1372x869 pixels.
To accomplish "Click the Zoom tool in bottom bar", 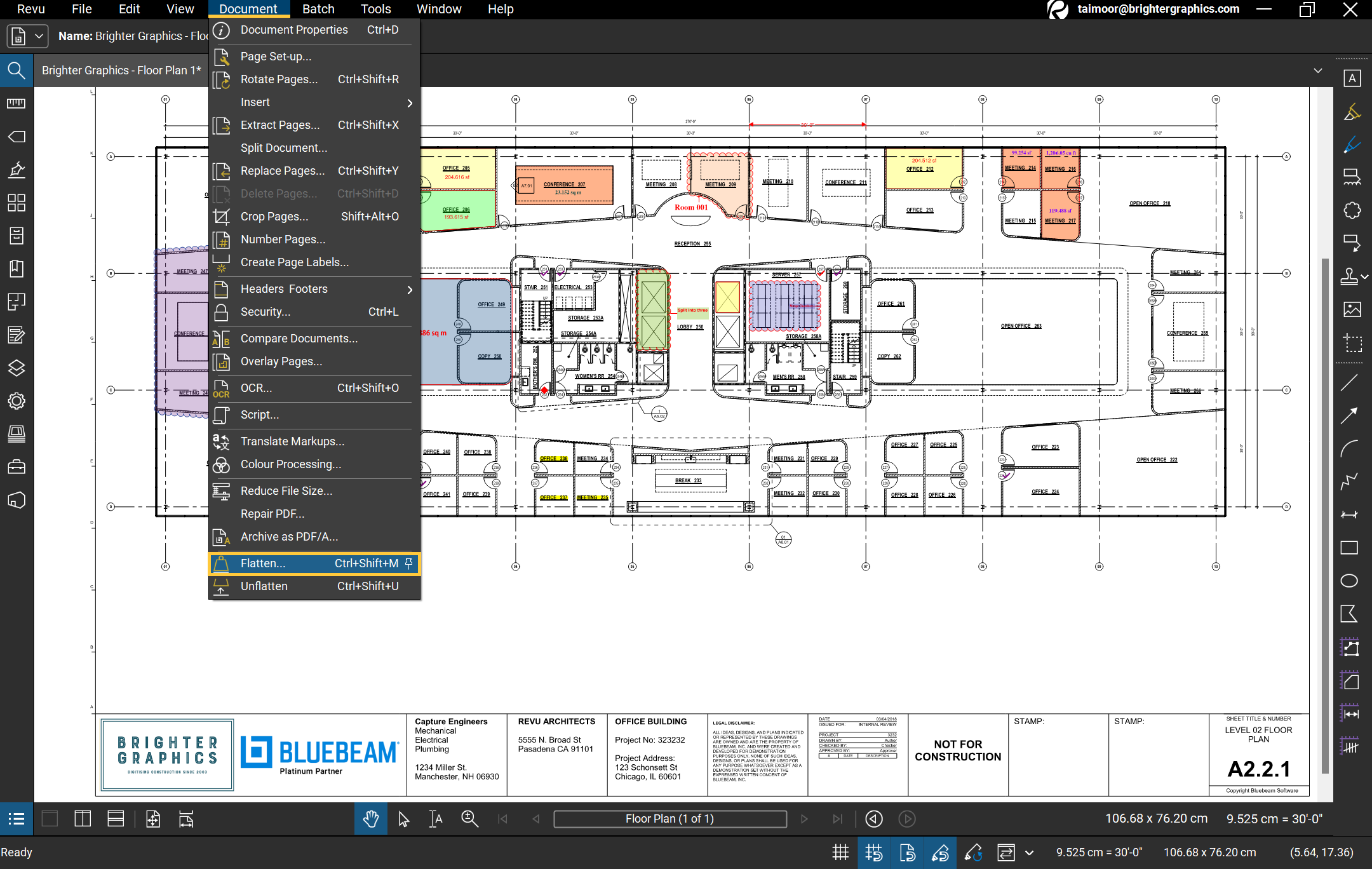I will point(469,819).
